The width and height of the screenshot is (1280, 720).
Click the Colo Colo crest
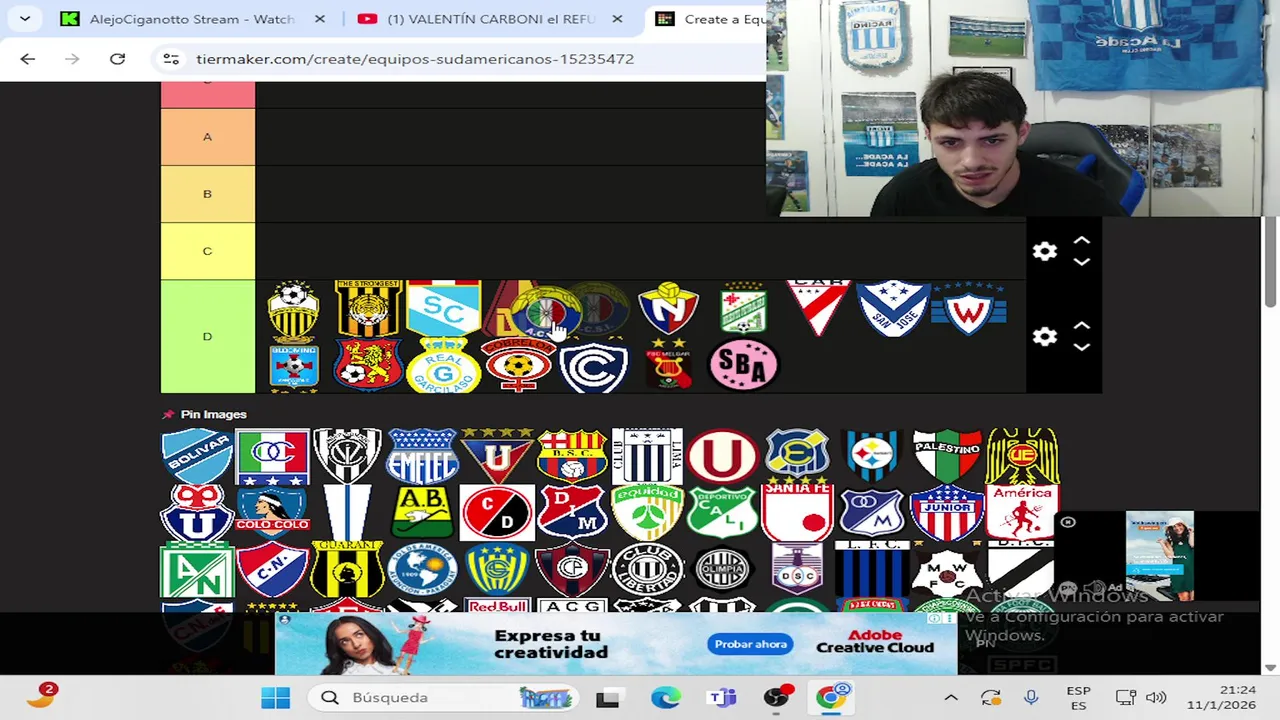click(x=272, y=513)
